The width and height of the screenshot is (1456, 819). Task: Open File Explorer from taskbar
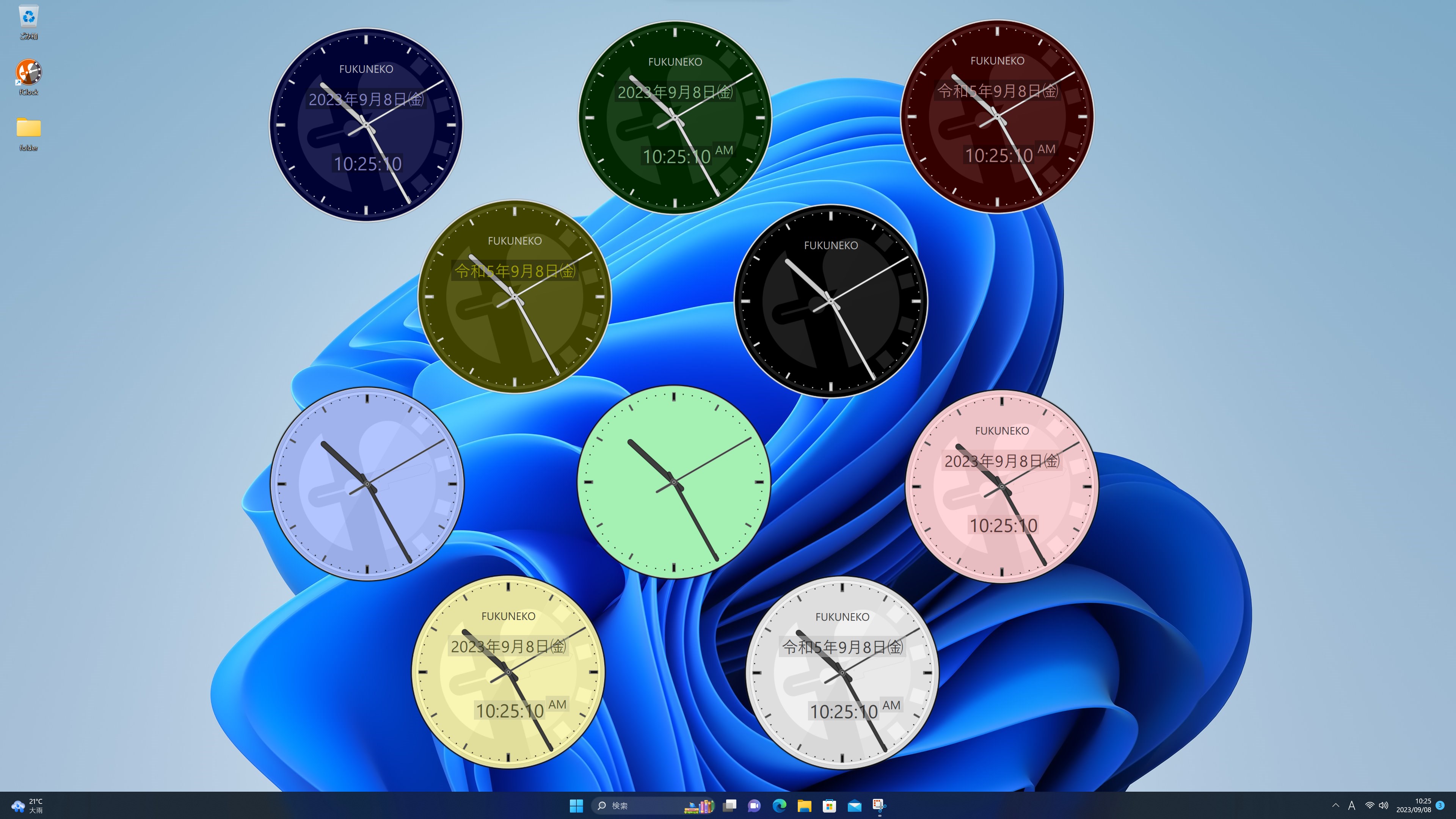tap(804, 805)
